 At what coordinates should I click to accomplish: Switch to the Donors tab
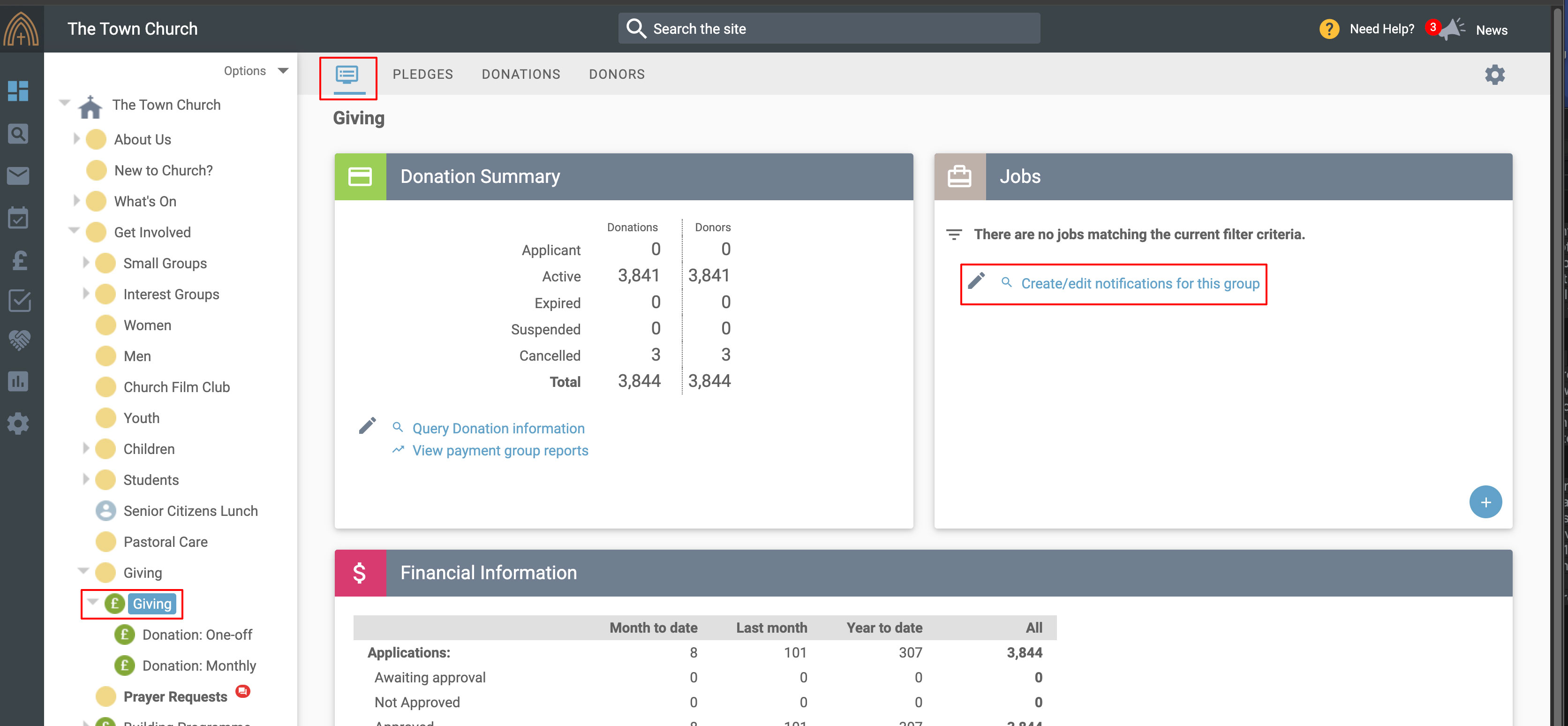616,74
